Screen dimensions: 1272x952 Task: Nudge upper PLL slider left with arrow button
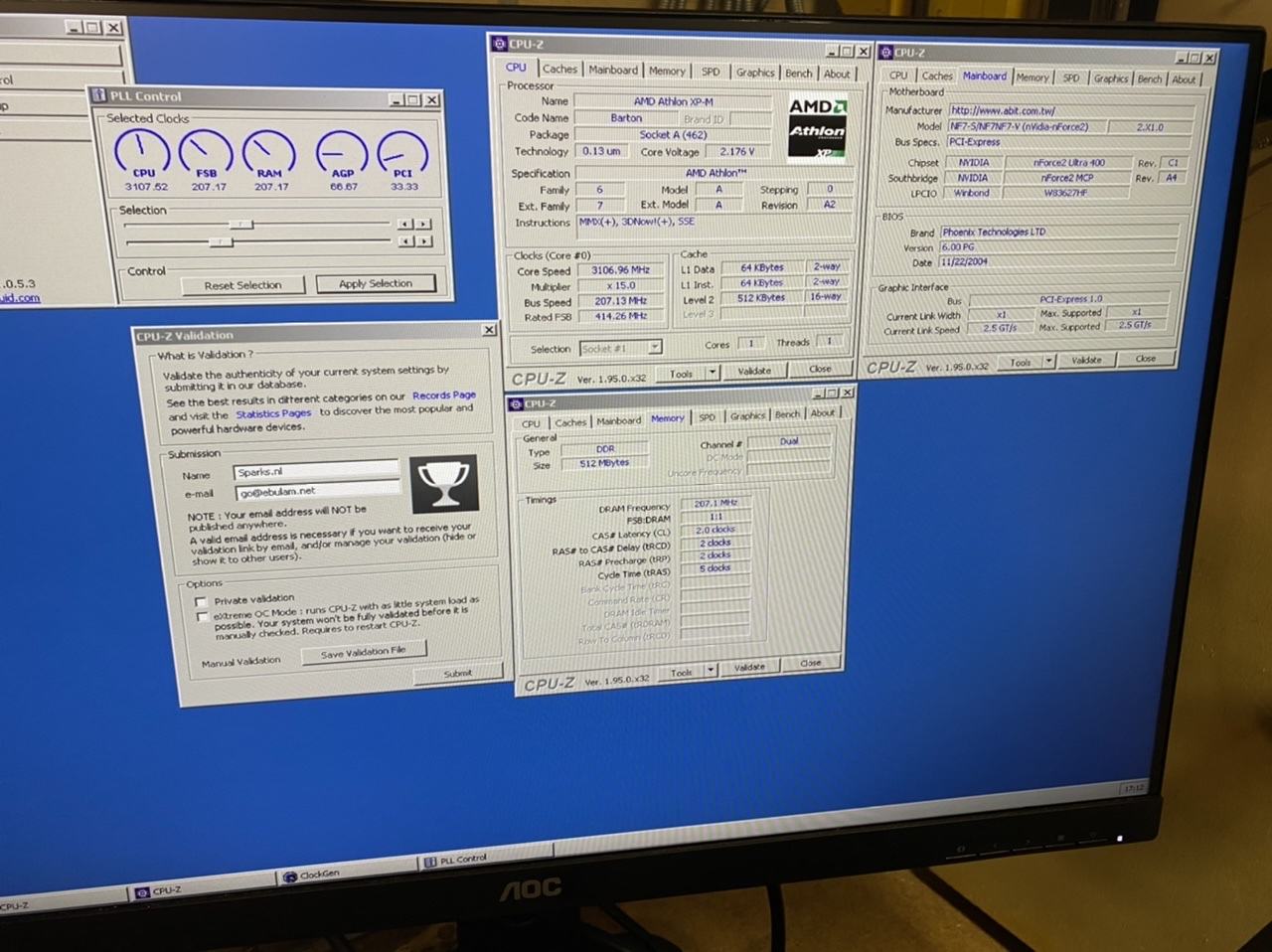(404, 225)
